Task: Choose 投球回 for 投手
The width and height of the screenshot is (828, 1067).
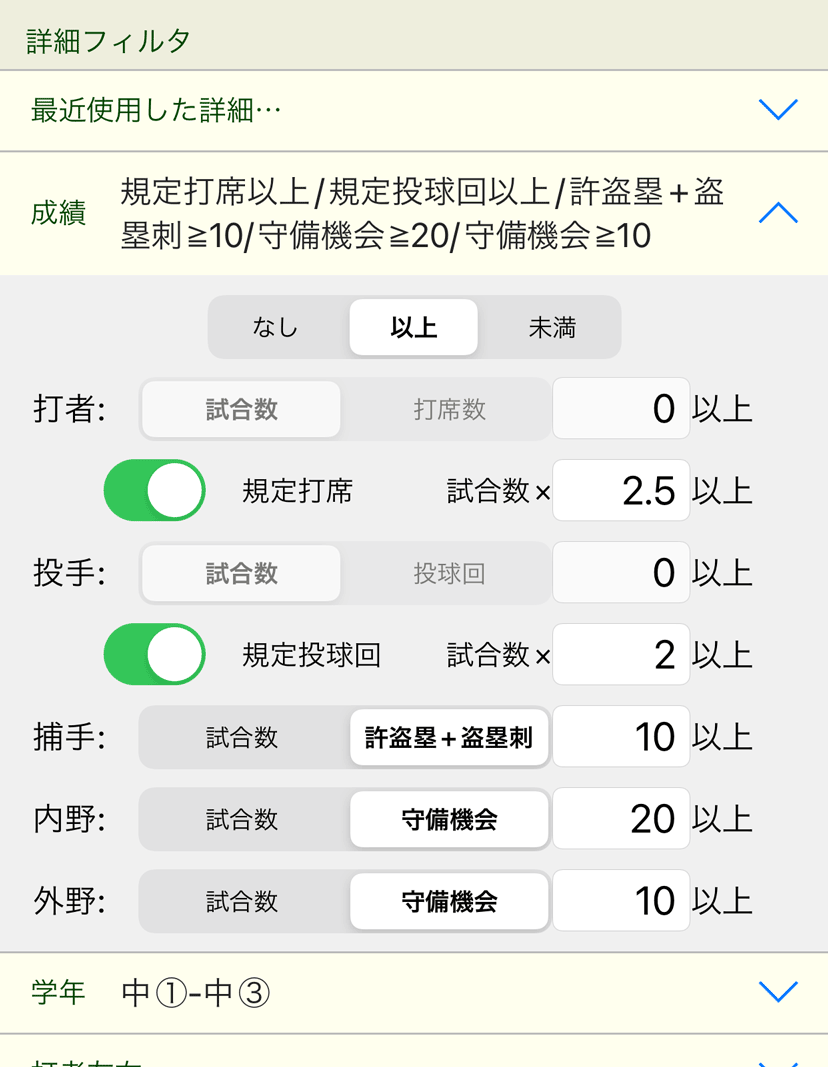Action: tap(449, 573)
